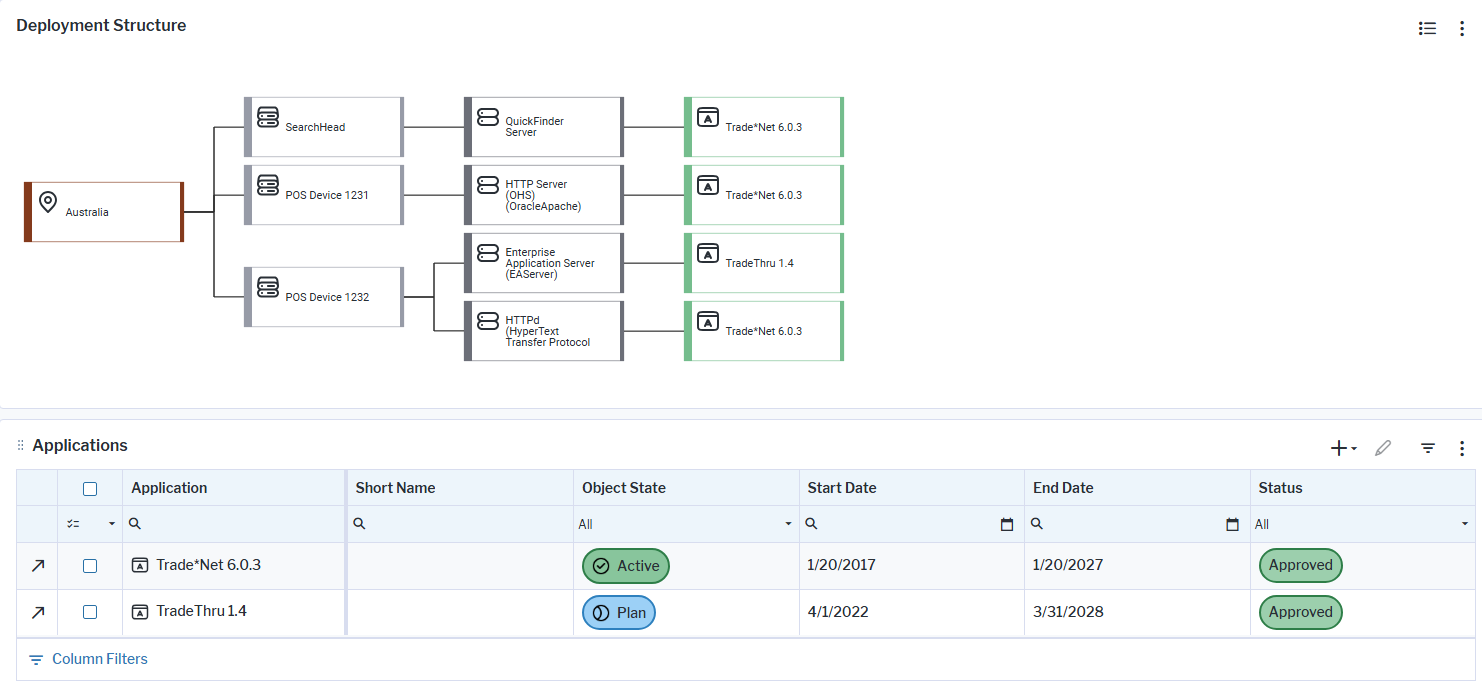Open the Start Date filter calendar picker

1007,524
